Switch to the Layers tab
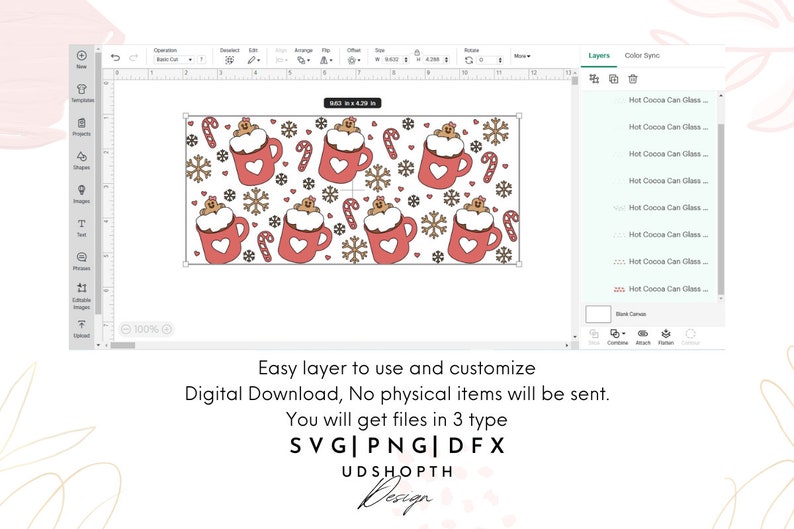The height and width of the screenshot is (529, 794). click(599, 56)
